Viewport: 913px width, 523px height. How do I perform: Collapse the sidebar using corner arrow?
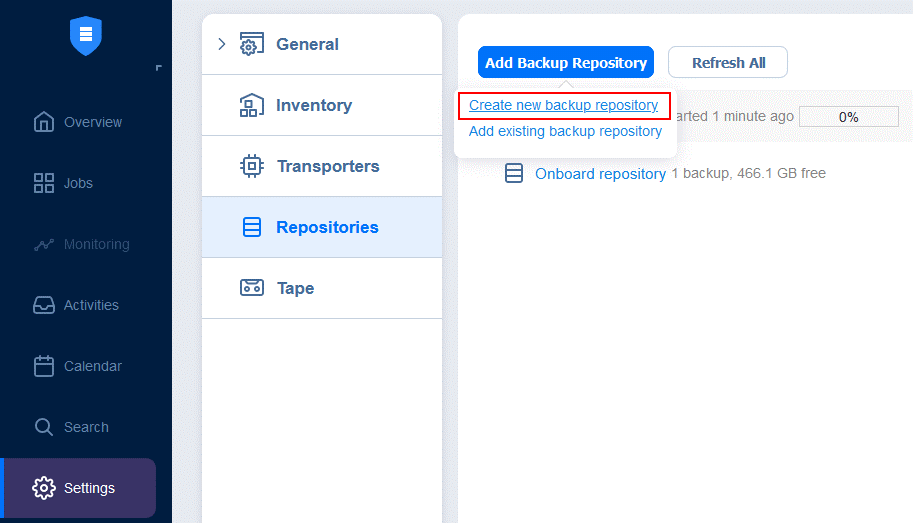pos(158,68)
